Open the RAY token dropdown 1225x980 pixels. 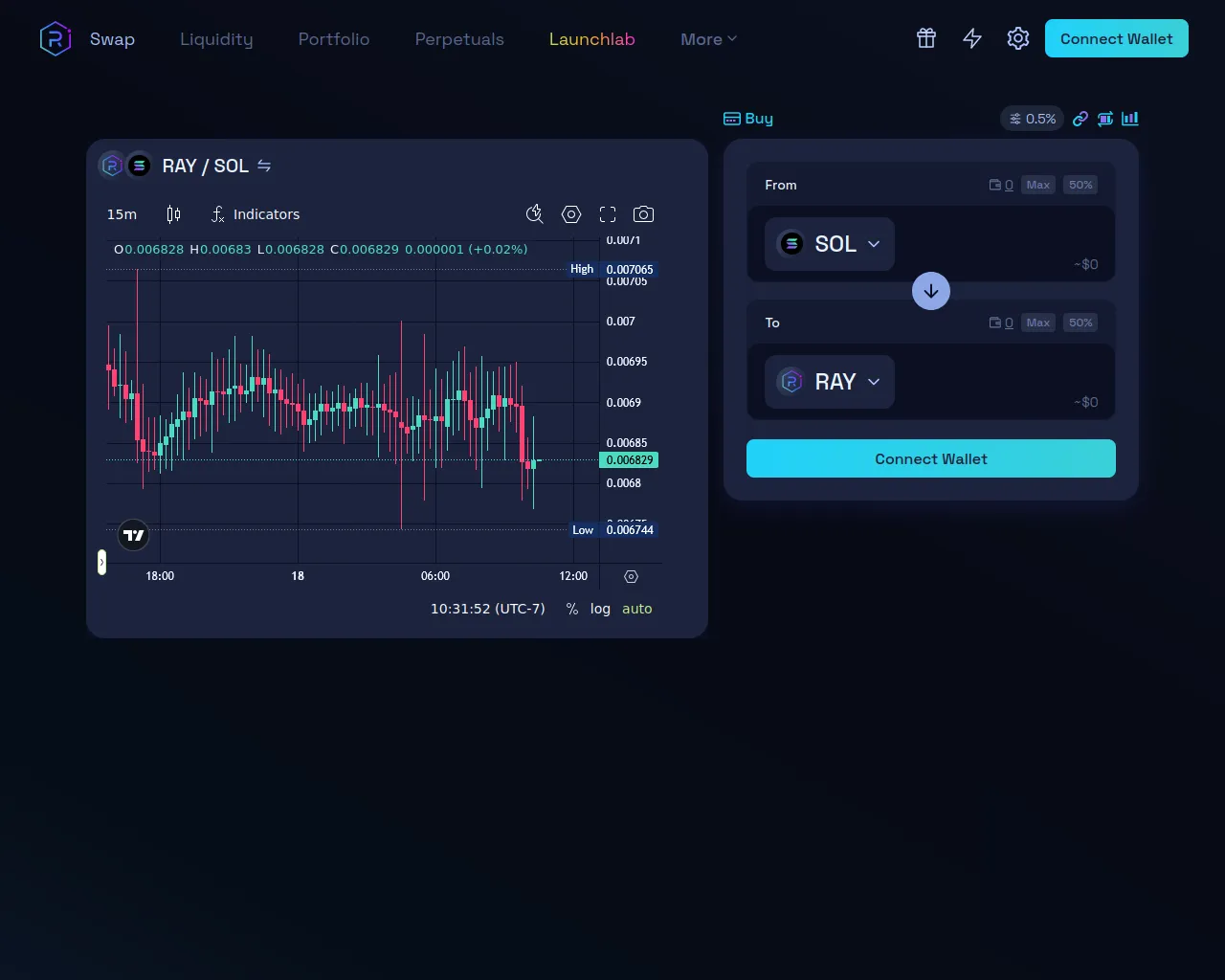click(830, 382)
